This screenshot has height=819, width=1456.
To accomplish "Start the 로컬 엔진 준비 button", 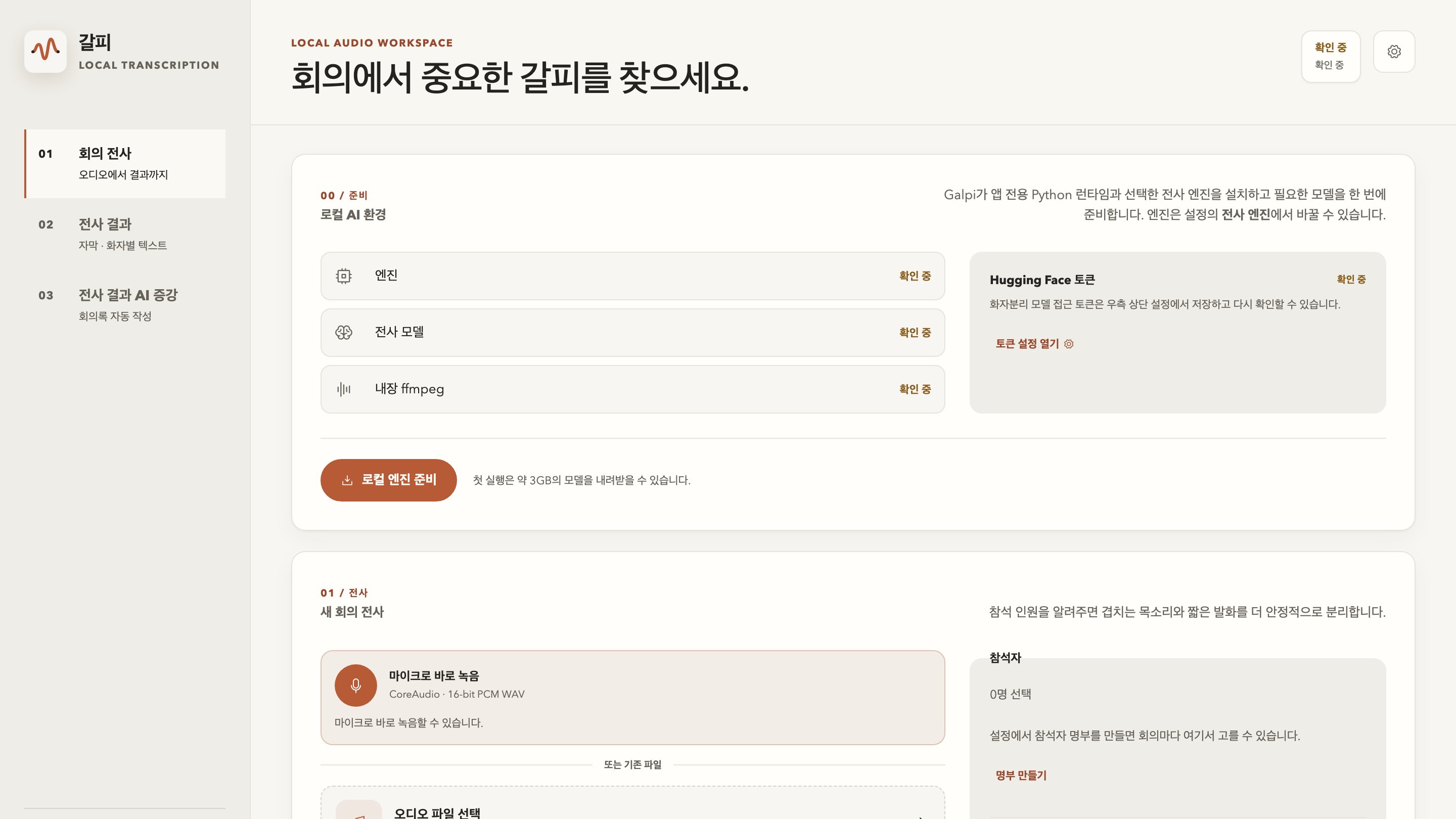I will (388, 480).
